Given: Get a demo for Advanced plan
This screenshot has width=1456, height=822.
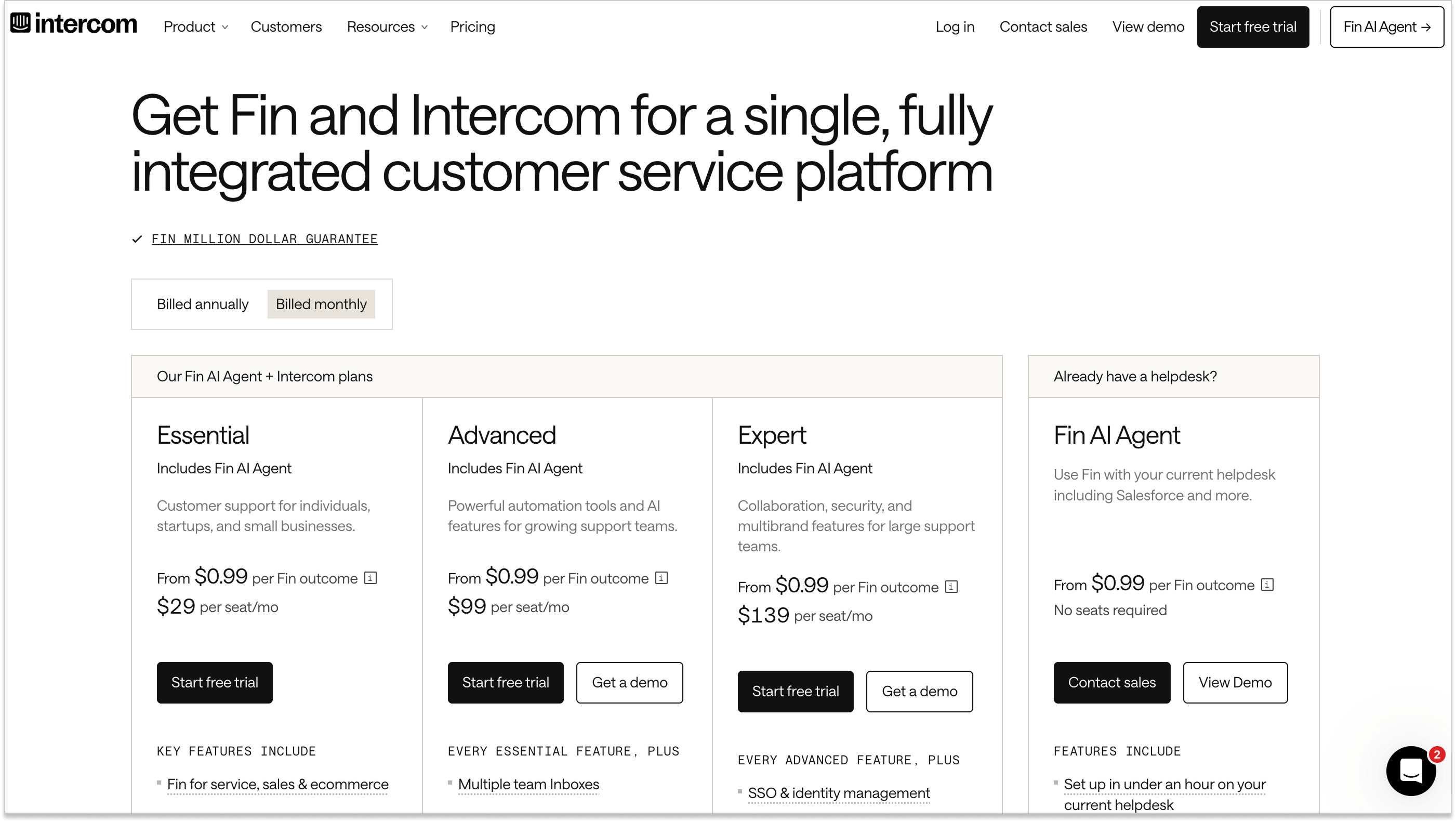Looking at the screenshot, I should point(630,682).
